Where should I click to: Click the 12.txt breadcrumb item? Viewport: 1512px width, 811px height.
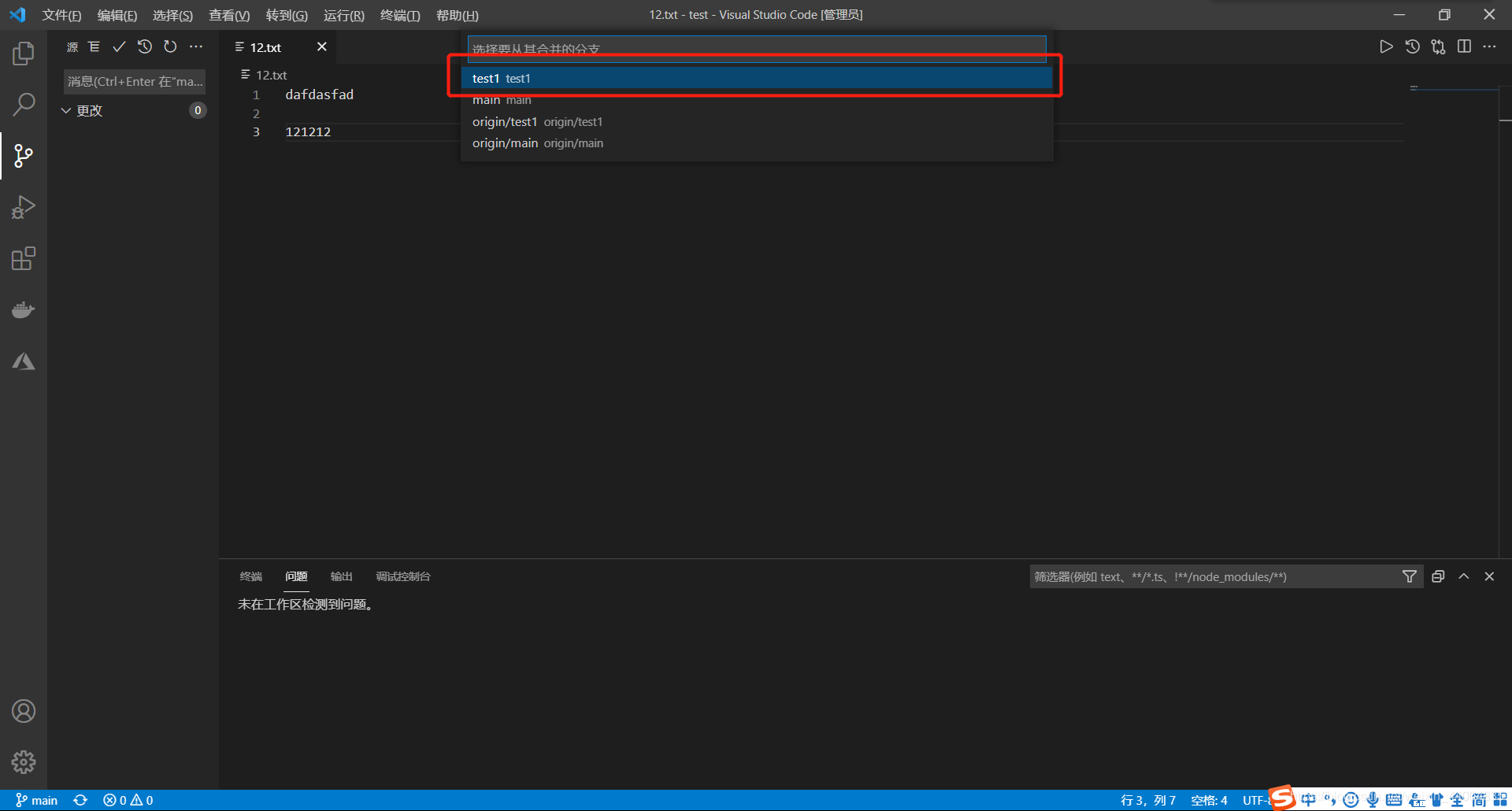(265, 75)
